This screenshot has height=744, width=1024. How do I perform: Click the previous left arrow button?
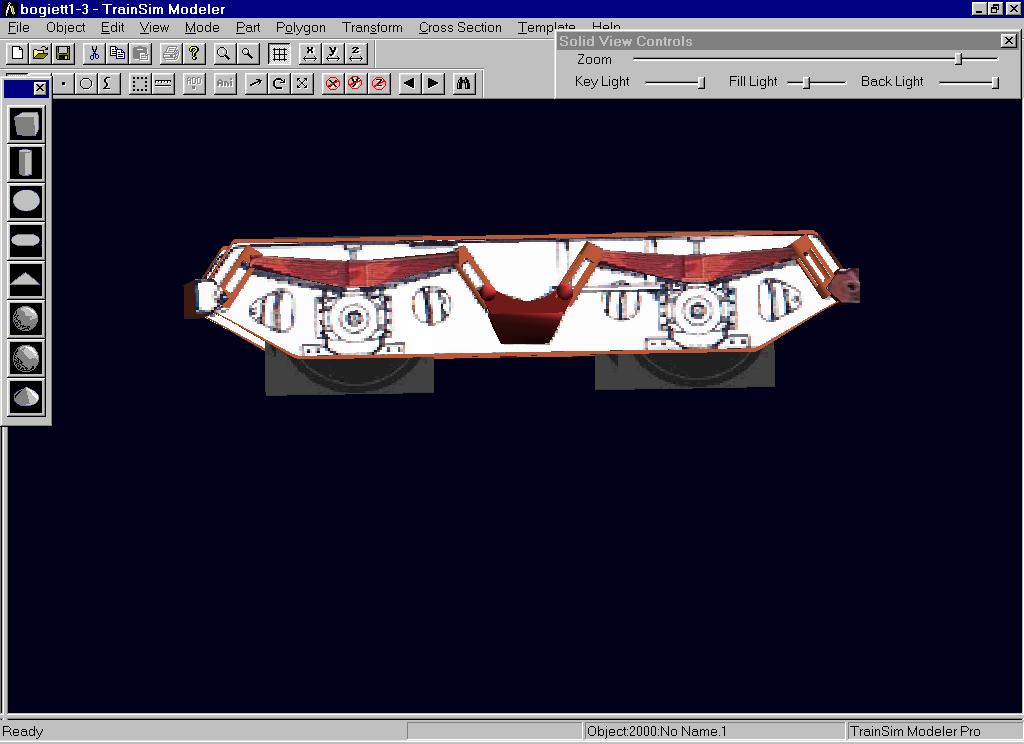408,84
